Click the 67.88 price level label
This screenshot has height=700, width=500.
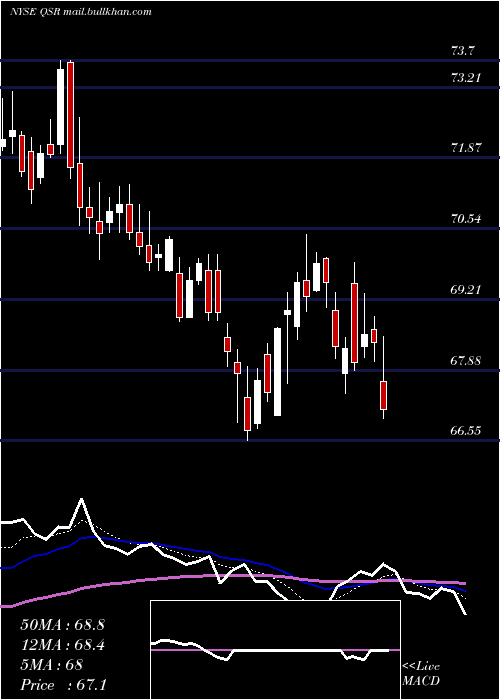(466, 360)
